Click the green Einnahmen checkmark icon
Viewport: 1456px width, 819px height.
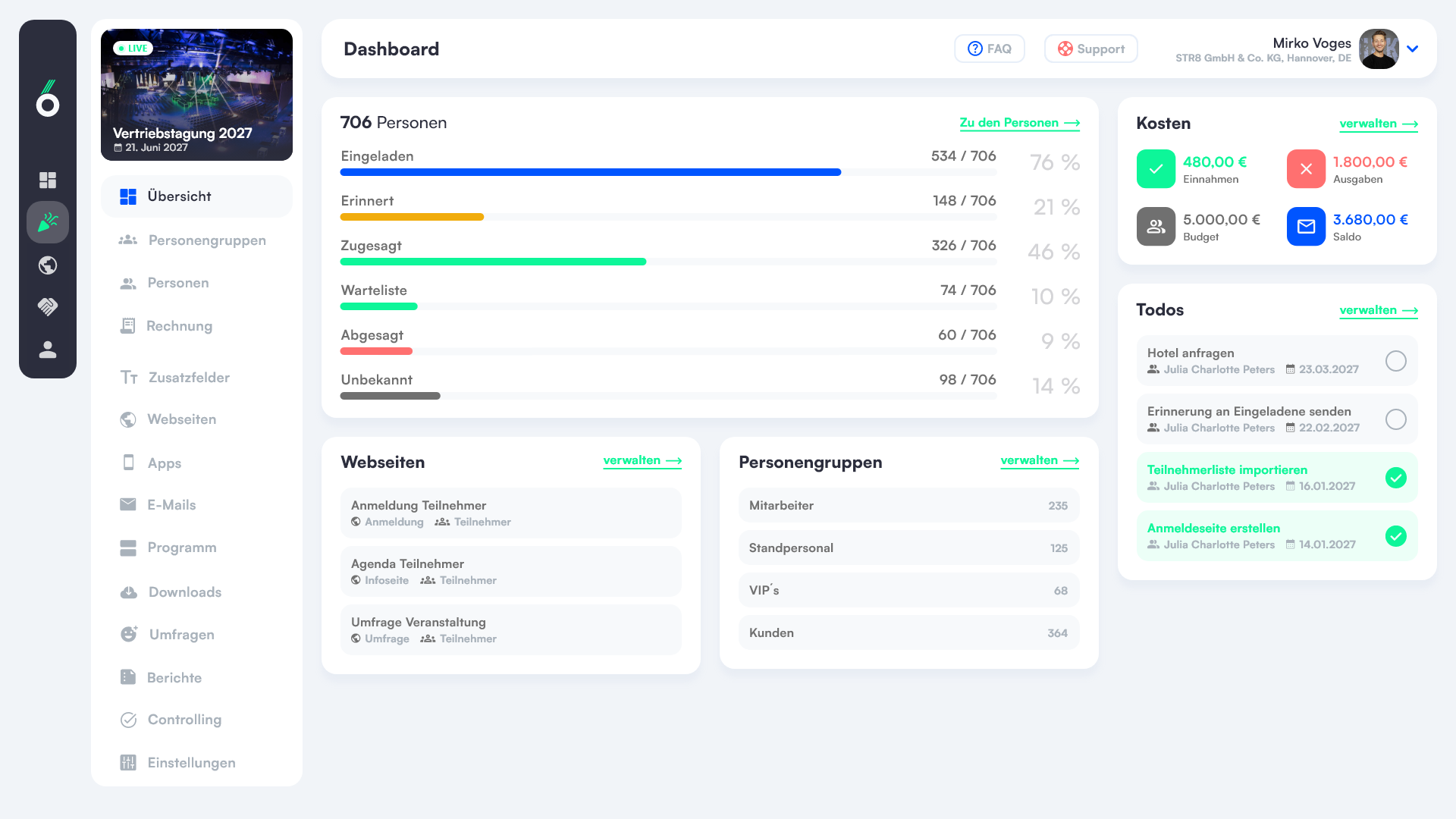[1156, 169]
